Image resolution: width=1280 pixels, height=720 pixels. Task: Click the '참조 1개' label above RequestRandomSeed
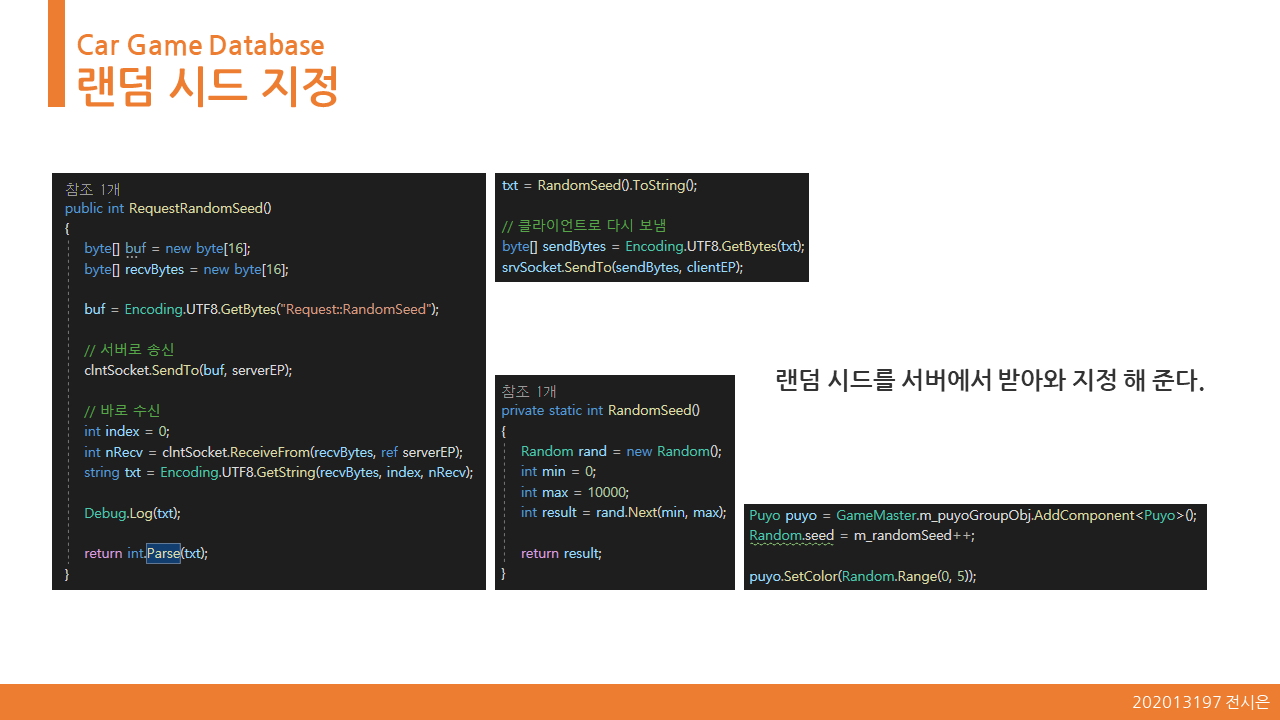coord(93,189)
